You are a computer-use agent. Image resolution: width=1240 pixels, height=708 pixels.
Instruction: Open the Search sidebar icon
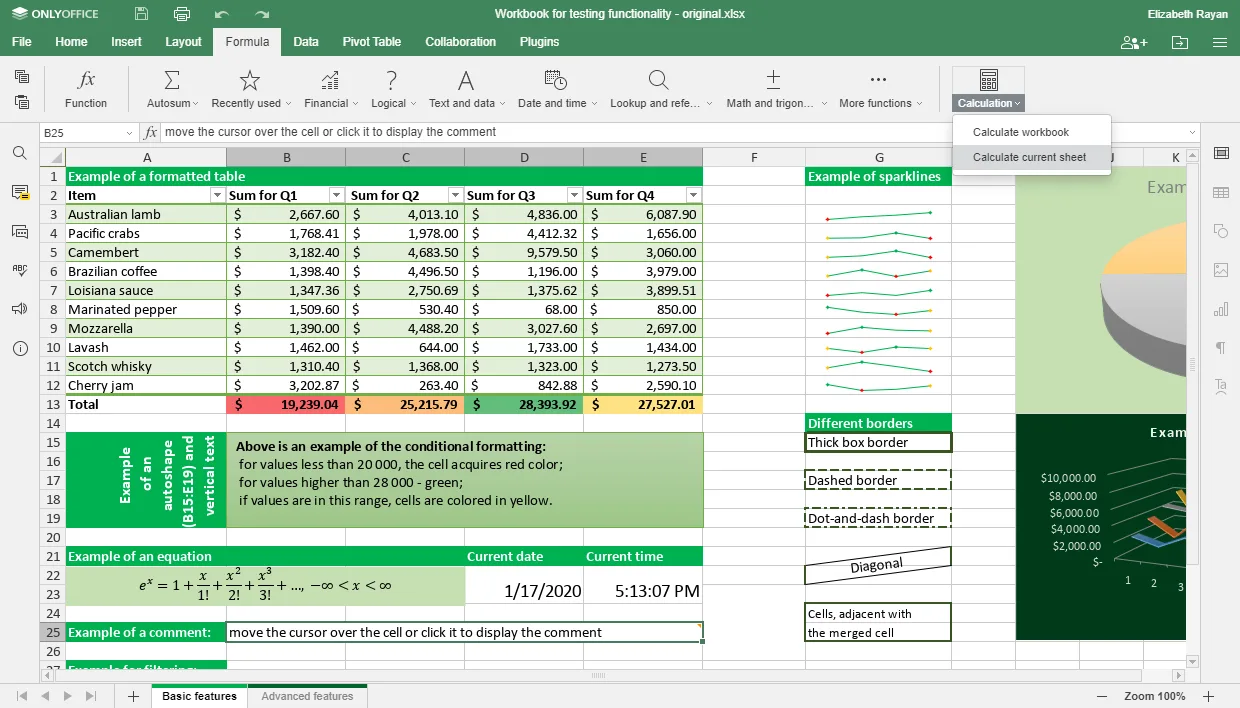(x=20, y=153)
